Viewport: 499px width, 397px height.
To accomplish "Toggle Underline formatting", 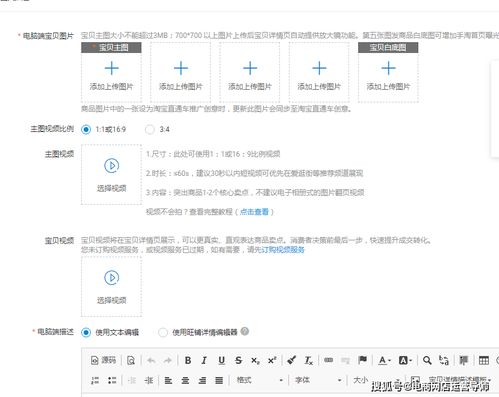I will click(221, 360).
